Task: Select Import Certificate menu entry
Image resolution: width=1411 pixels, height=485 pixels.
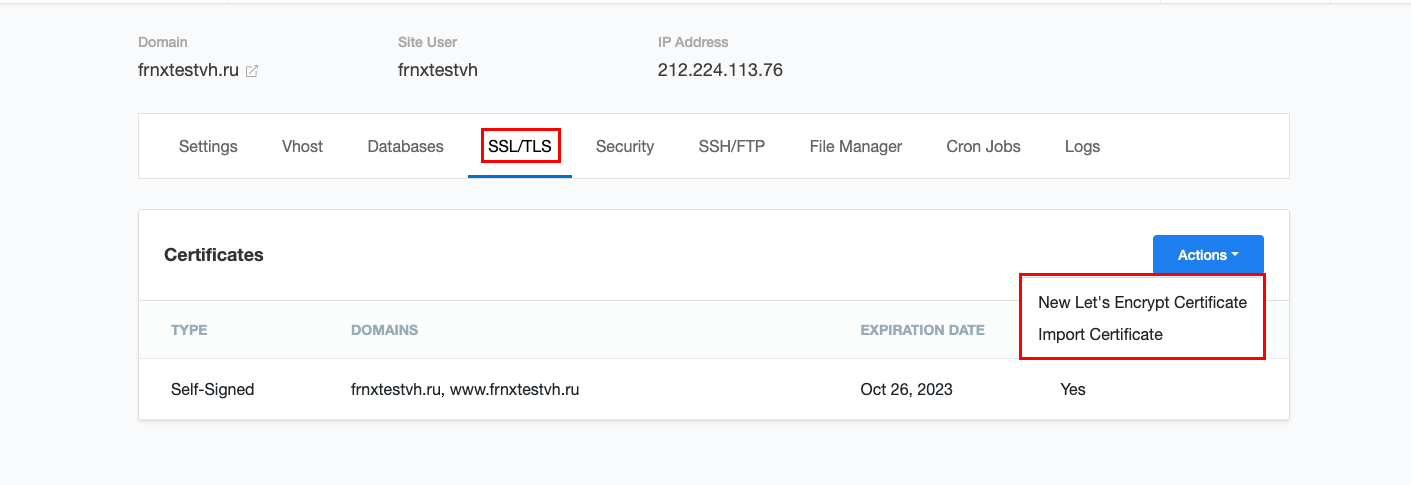Action: [x=1100, y=334]
